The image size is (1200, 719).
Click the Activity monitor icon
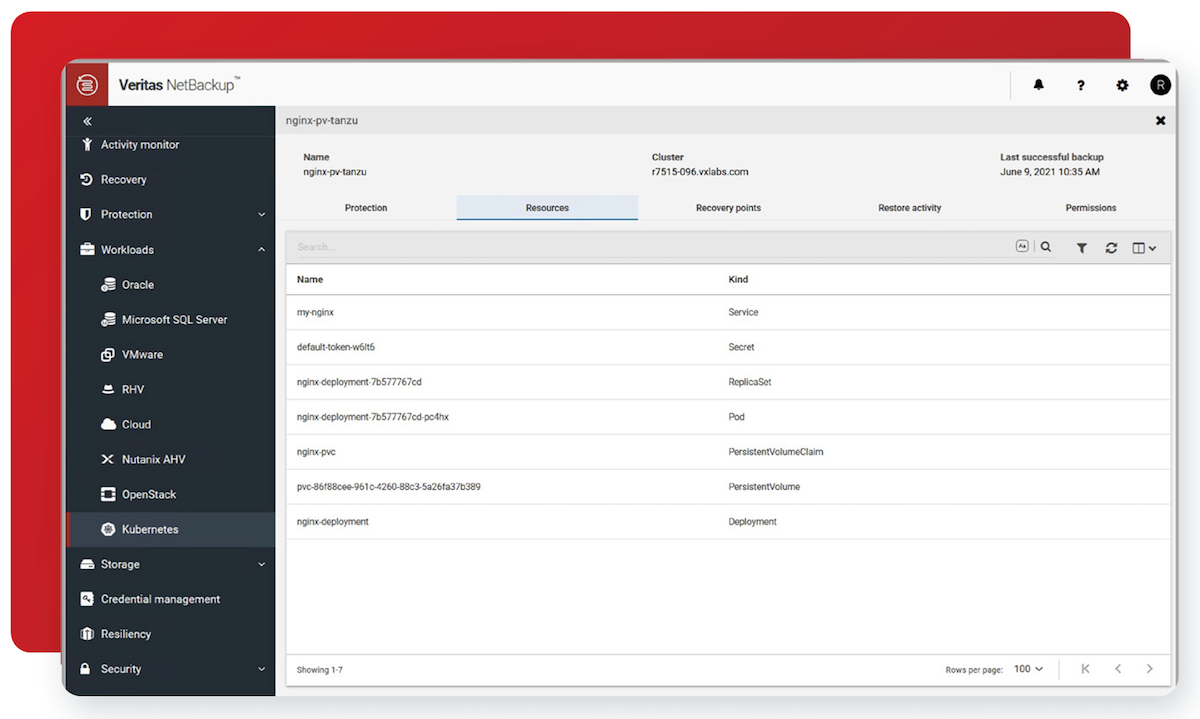click(86, 145)
